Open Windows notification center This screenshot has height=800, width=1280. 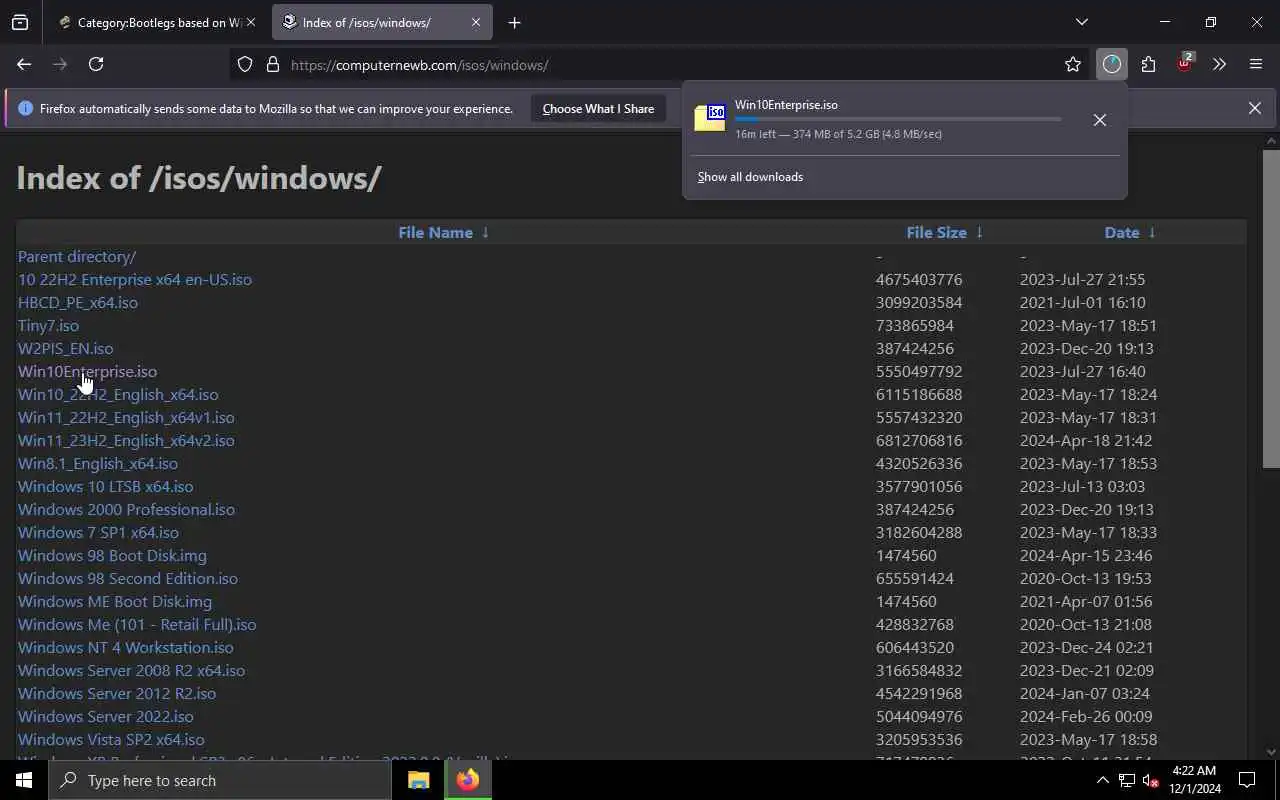point(1247,780)
